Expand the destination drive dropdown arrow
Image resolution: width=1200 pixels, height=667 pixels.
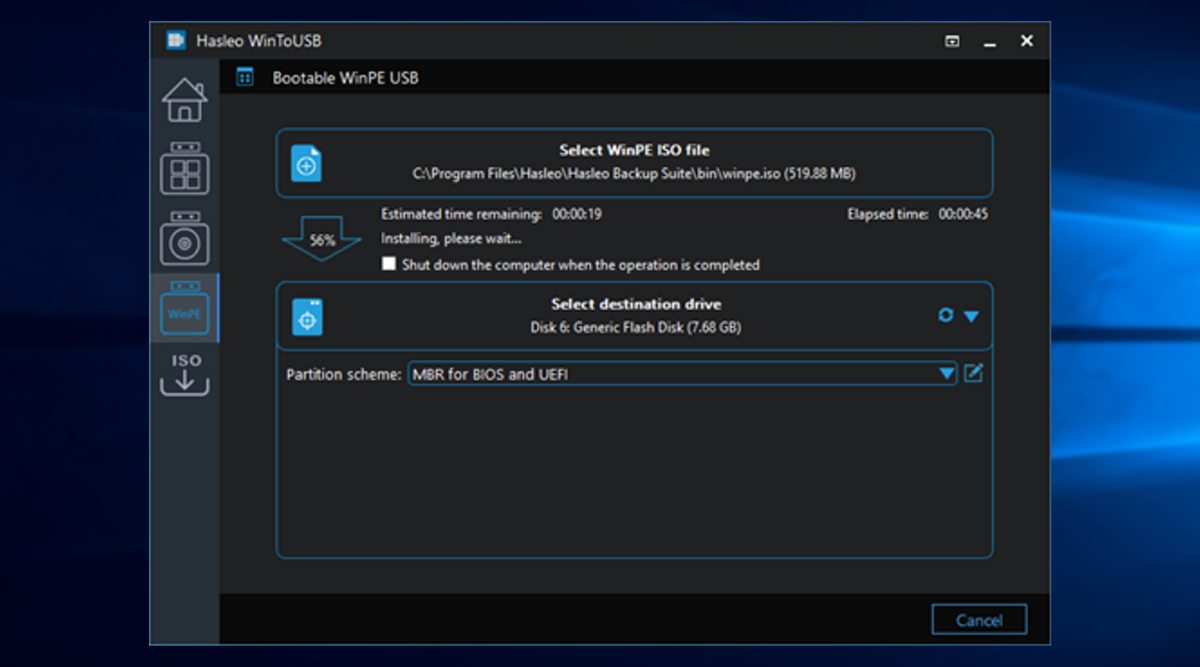coord(971,316)
